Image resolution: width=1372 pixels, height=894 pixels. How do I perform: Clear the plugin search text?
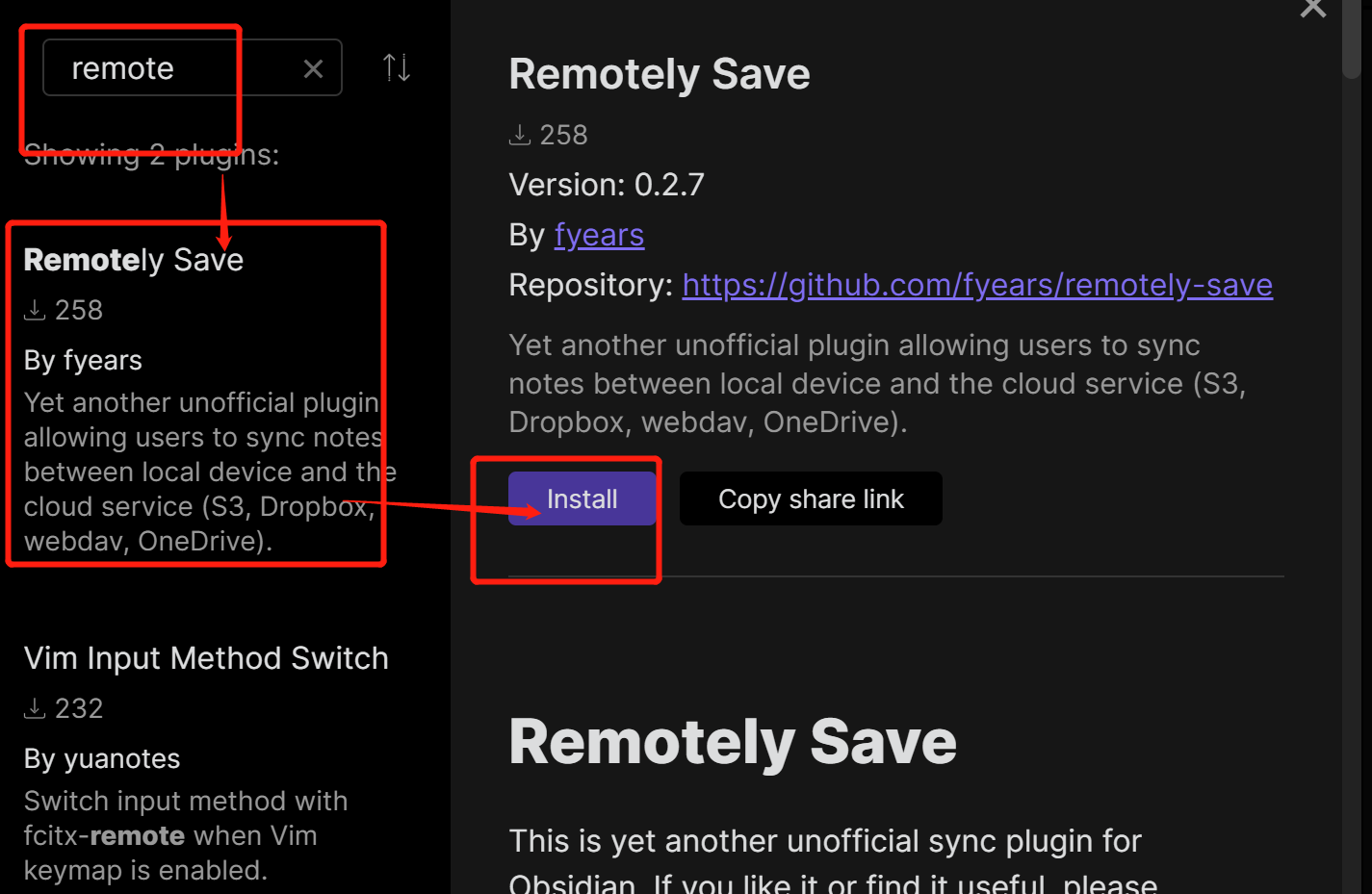click(x=313, y=68)
